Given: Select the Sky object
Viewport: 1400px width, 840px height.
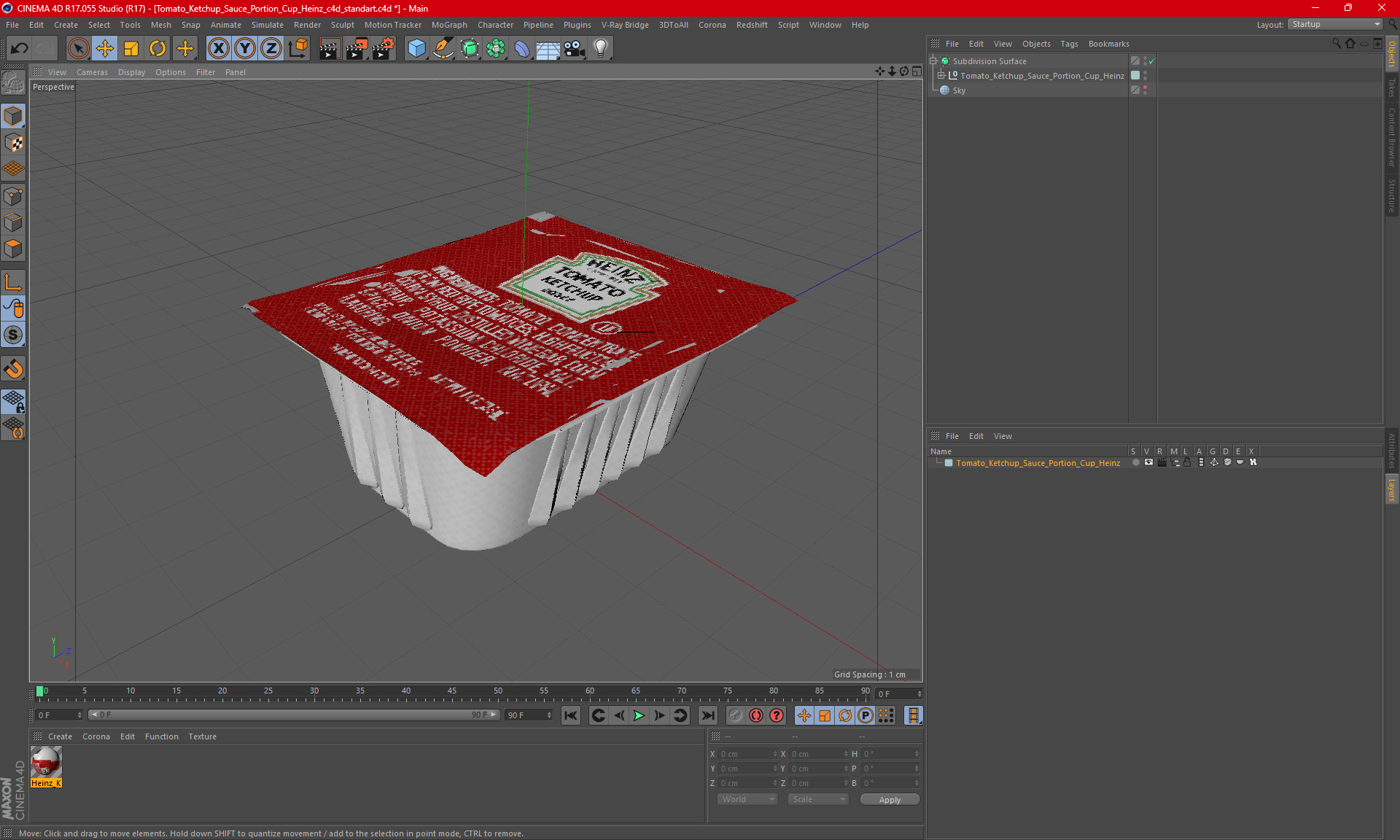Looking at the screenshot, I should (959, 90).
